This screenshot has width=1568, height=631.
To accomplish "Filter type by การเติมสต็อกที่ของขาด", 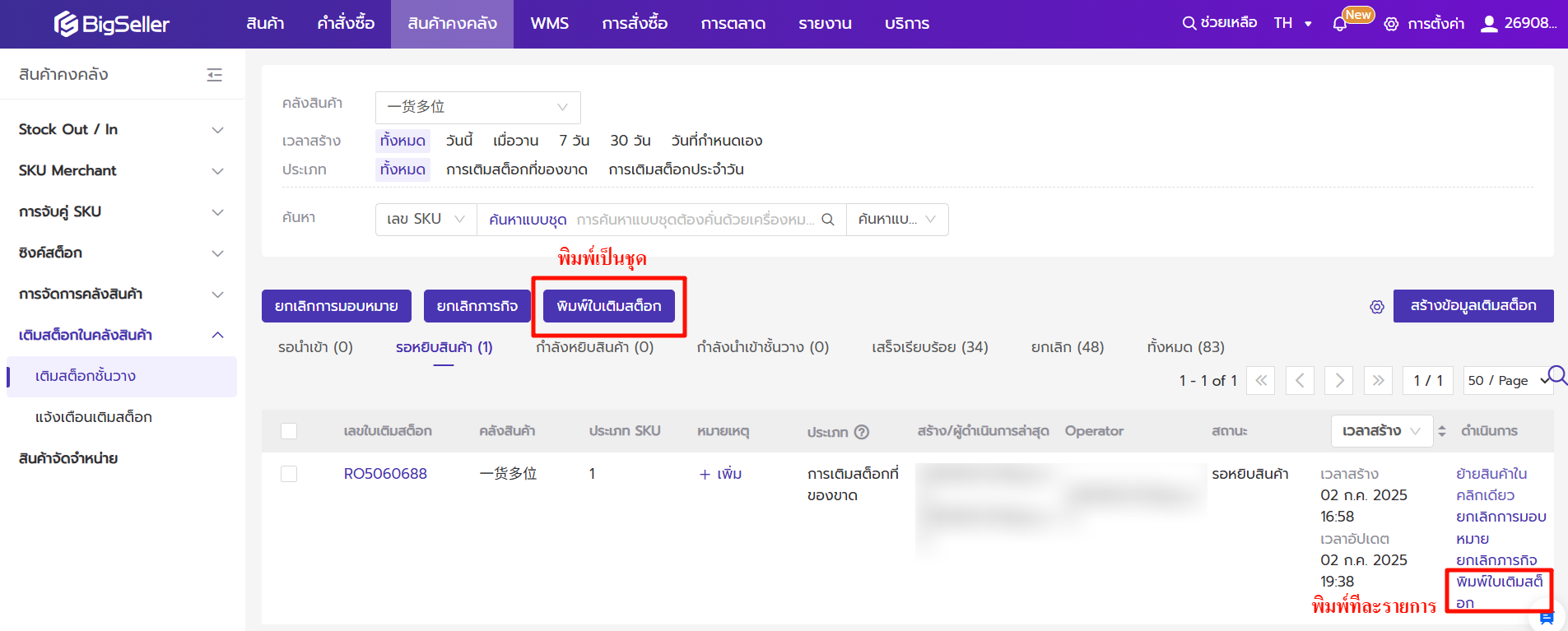I will (517, 169).
